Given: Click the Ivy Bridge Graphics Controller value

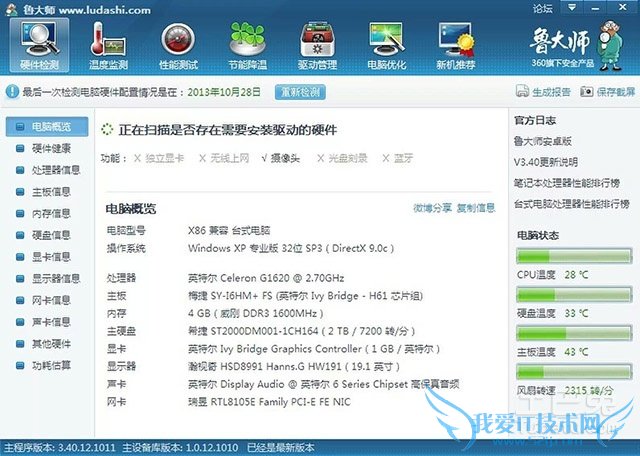Looking at the screenshot, I should 314,349.
